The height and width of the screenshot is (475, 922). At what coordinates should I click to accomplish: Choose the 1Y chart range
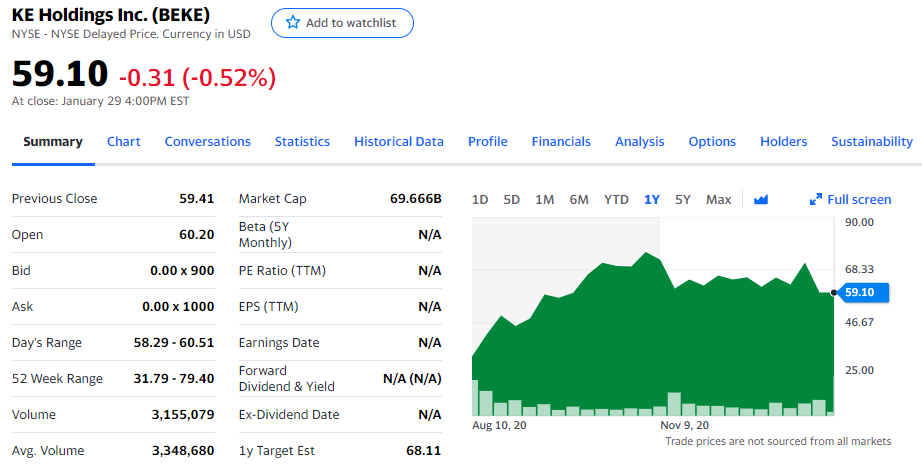652,200
